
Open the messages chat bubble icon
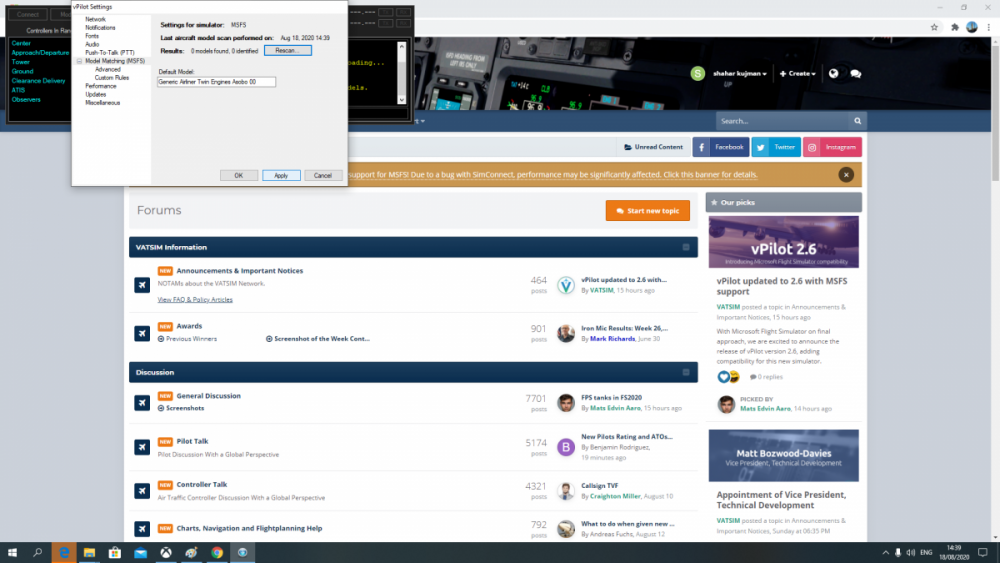coord(856,74)
